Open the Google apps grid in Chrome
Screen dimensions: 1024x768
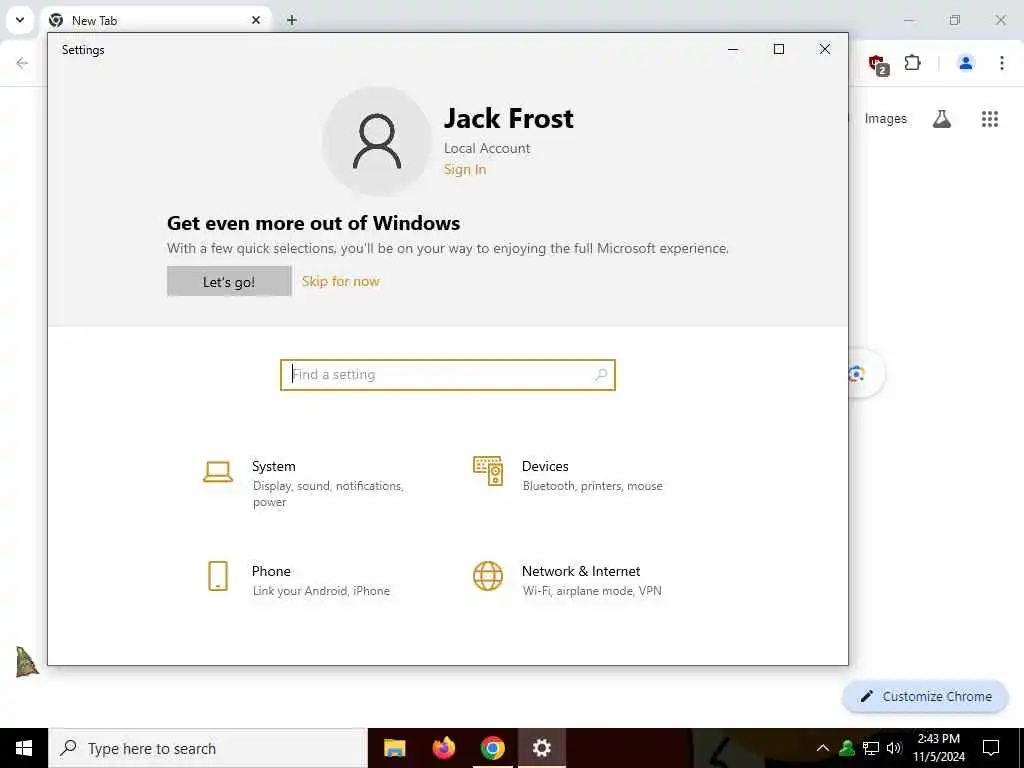[x=989, y=119]
